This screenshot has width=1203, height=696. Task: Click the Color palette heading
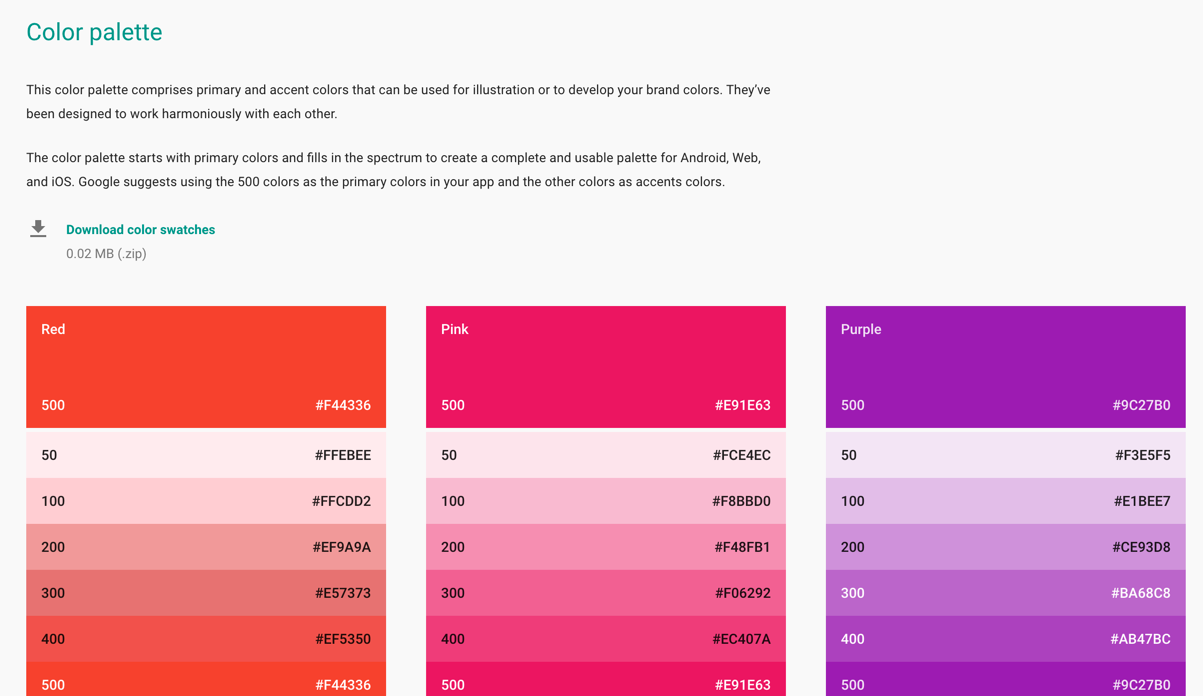click(x=94, y=32)
